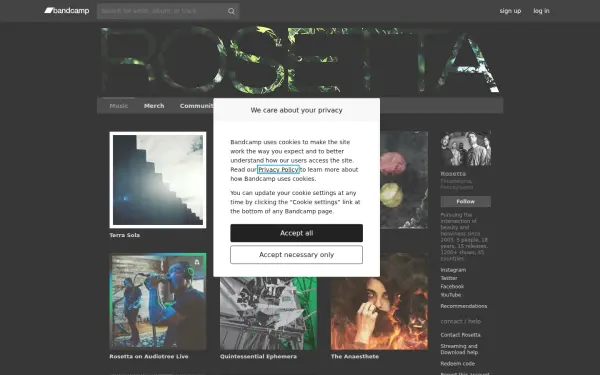Open the album cover with the pink and green shapes
The width and height of the screenshot is (600, 375).
pyautogui.click(x=404, y=180)
